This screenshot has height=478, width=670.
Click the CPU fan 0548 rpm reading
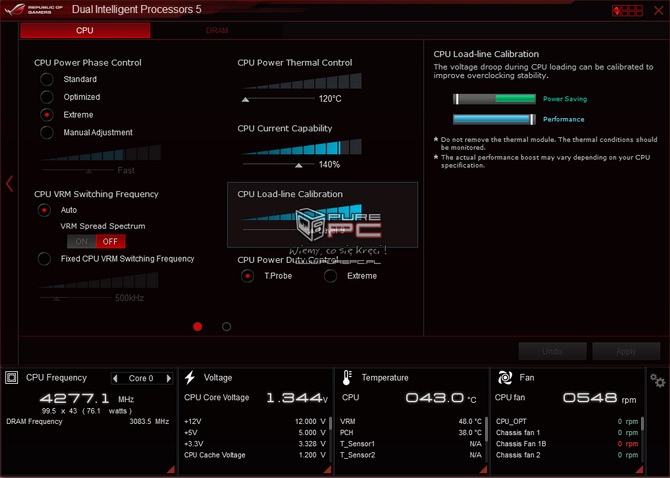point(599,398)
